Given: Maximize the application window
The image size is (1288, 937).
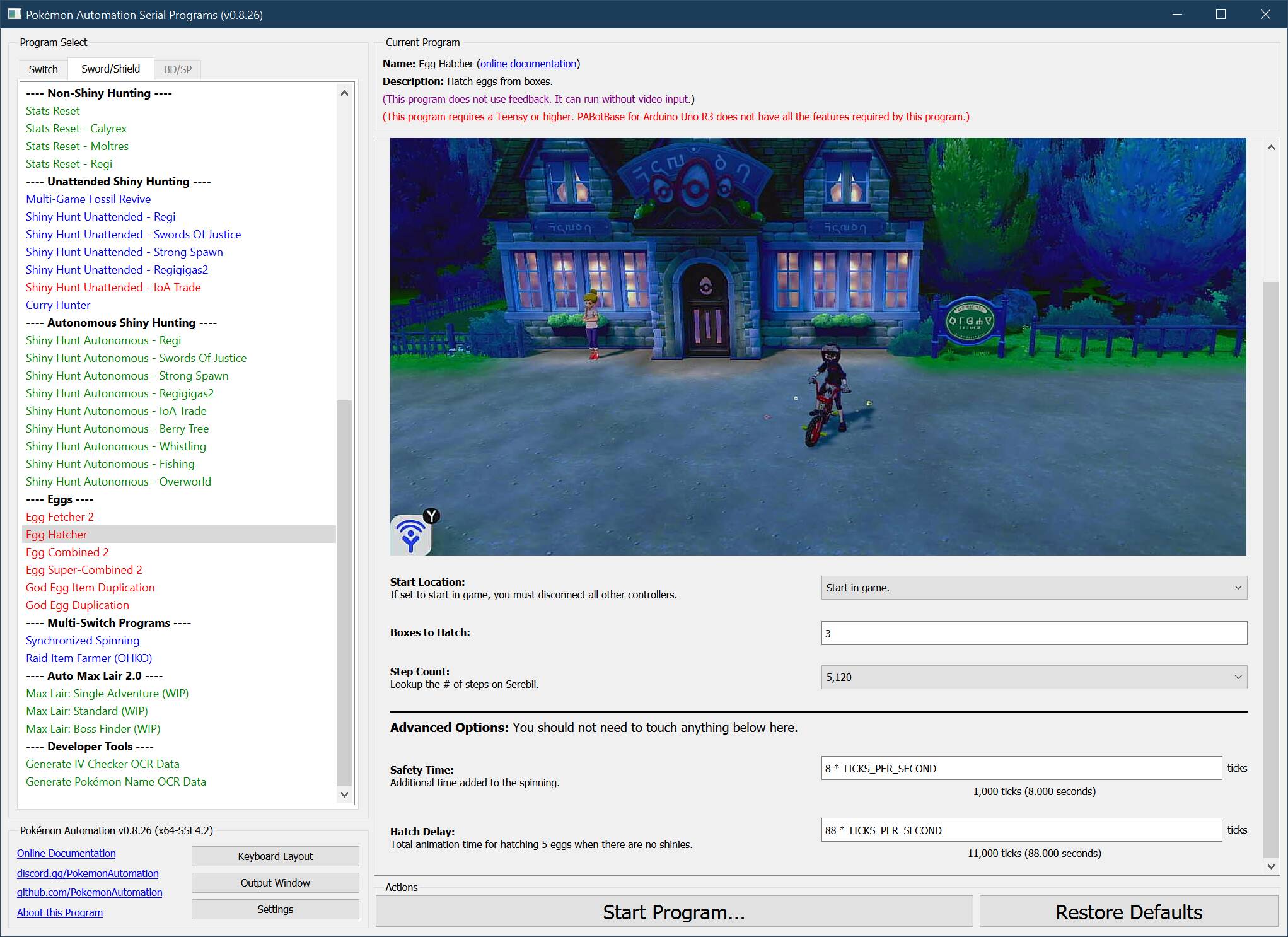Looking at the screenshot, I should tap(1221, 14).
